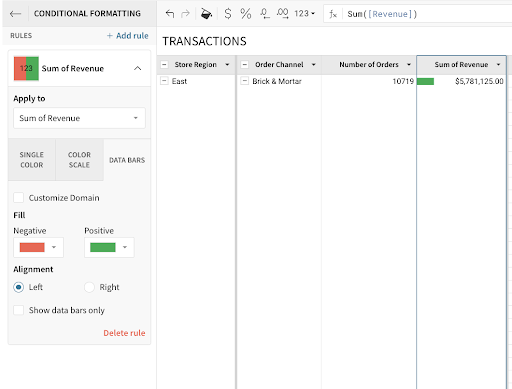
Task: Open the Positive fill color dropdown arrow
Action: click(x=125, y=247)
